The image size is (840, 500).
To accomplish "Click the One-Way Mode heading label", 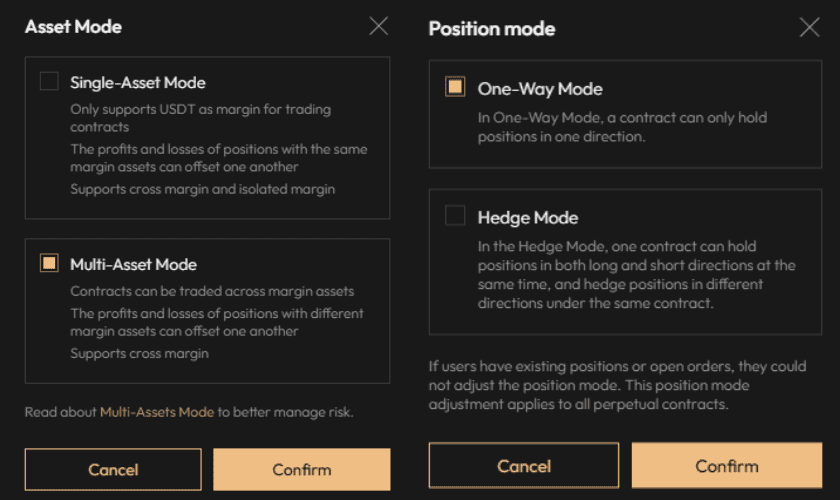I will coord(540,89).
